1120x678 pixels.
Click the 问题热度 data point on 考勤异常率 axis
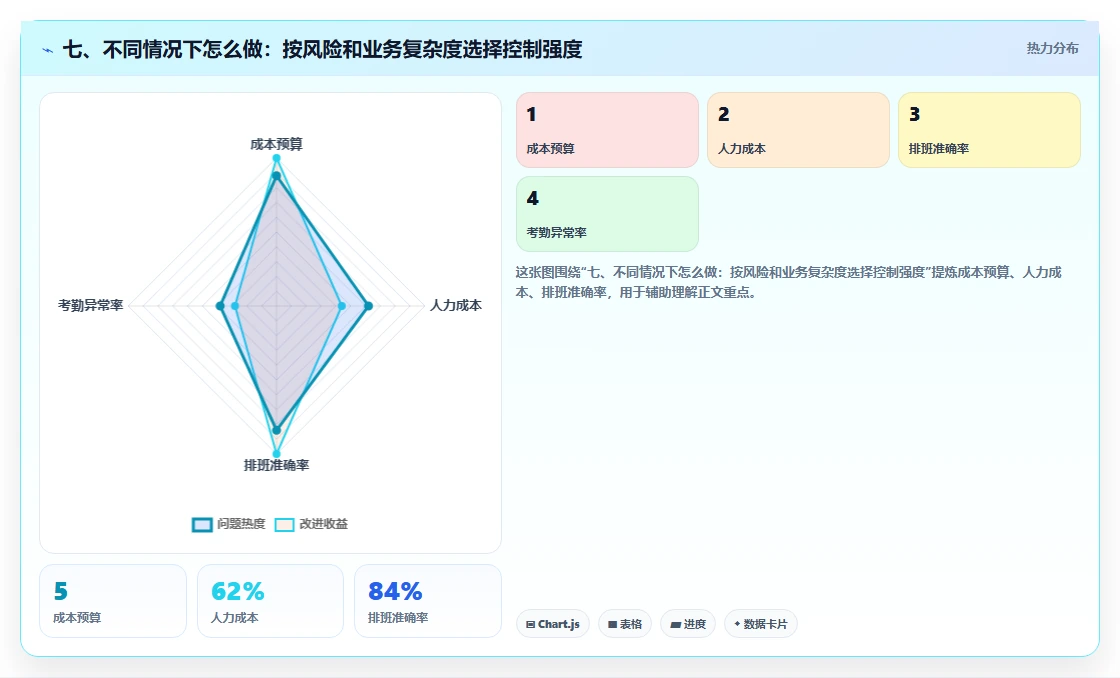[220, 306]
